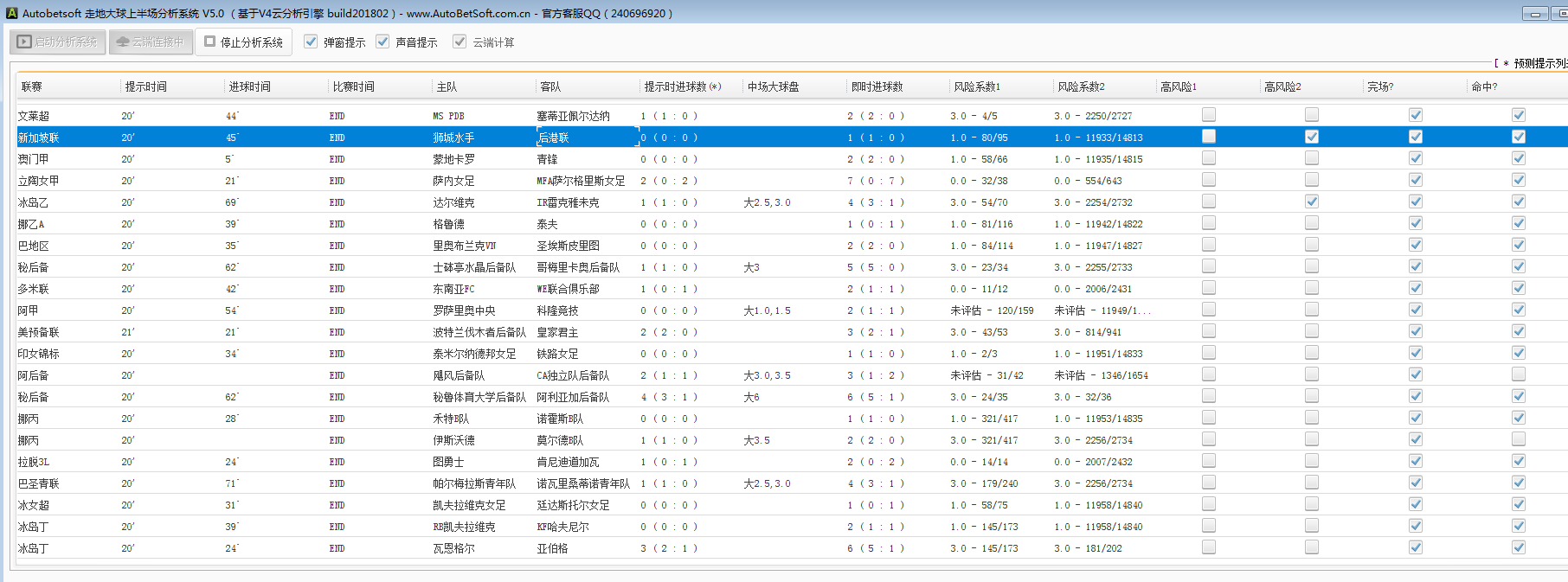
Task: Select the 罗萨里奥中央 match row
Action: point(464,310)
